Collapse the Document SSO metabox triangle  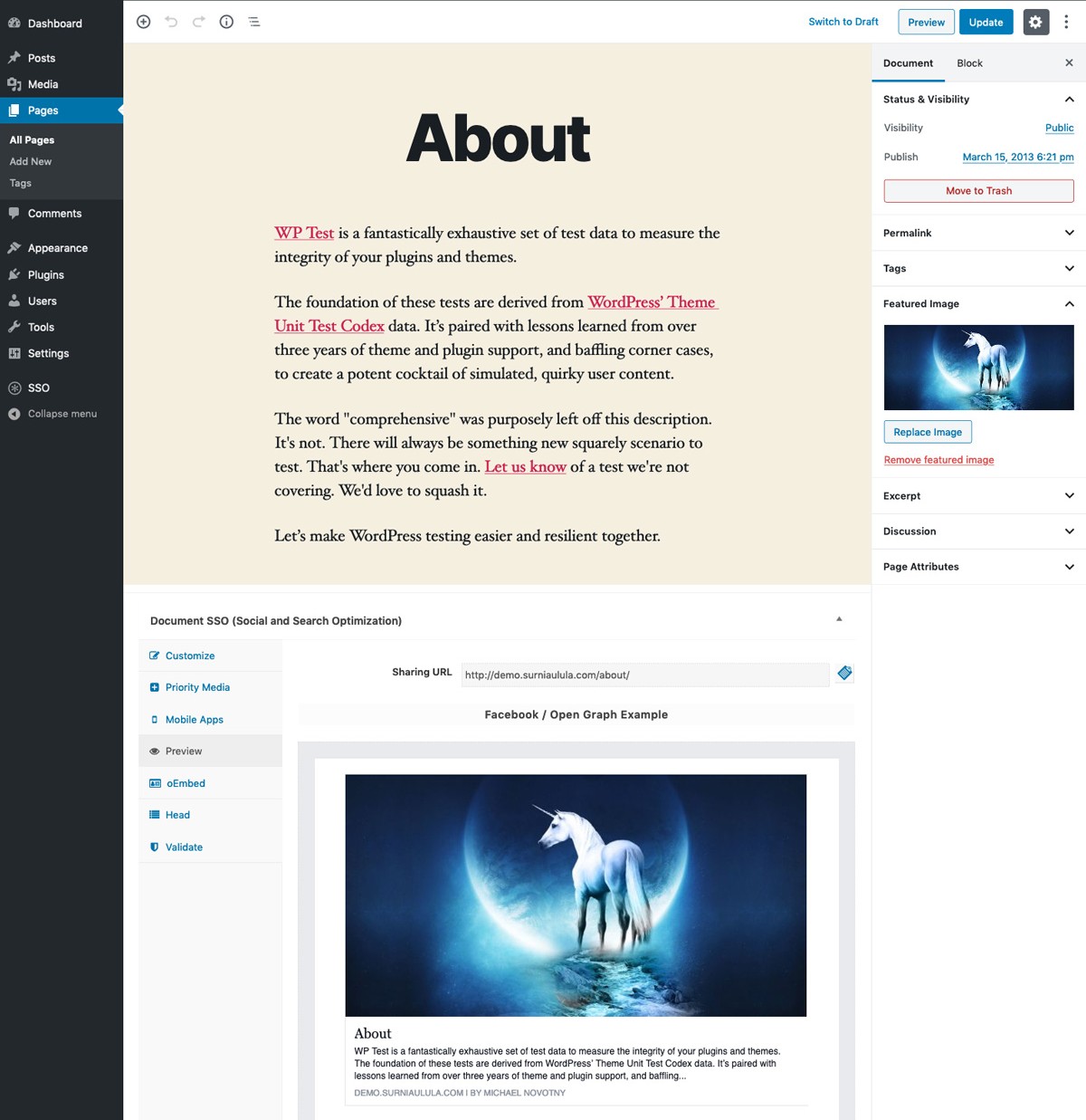tap(839, 619)
